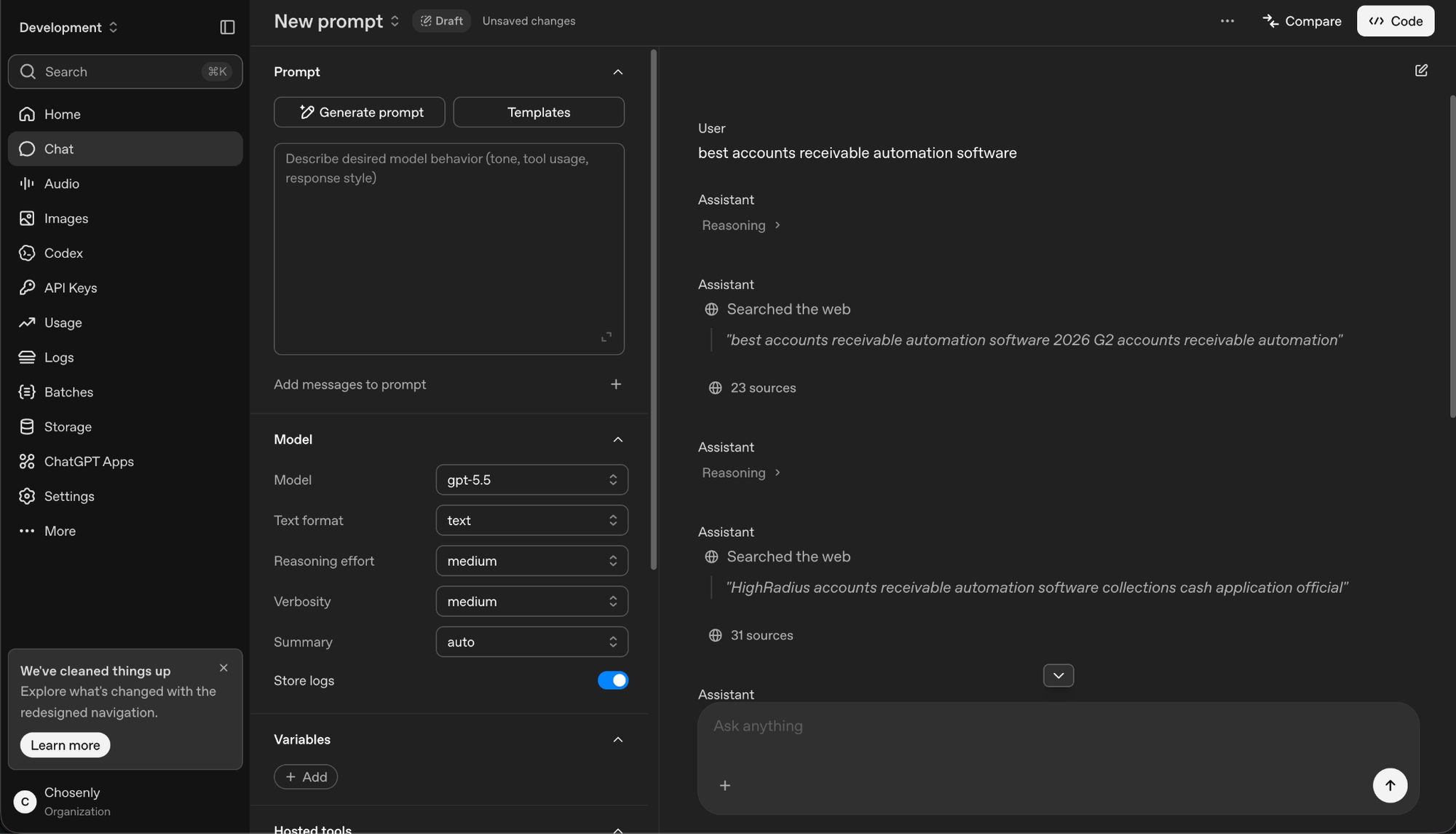Click the Generate prompt button

click(x=360, y=112)
